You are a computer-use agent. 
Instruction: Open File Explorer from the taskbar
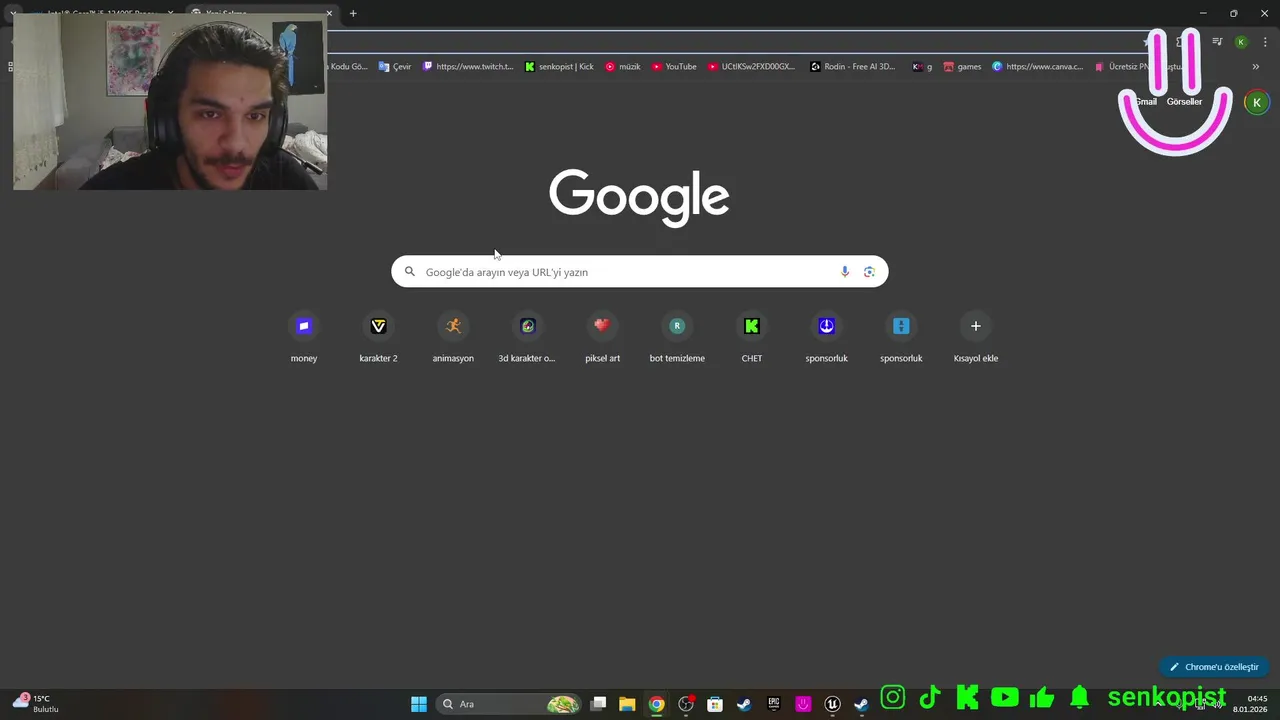pos(627,704)
